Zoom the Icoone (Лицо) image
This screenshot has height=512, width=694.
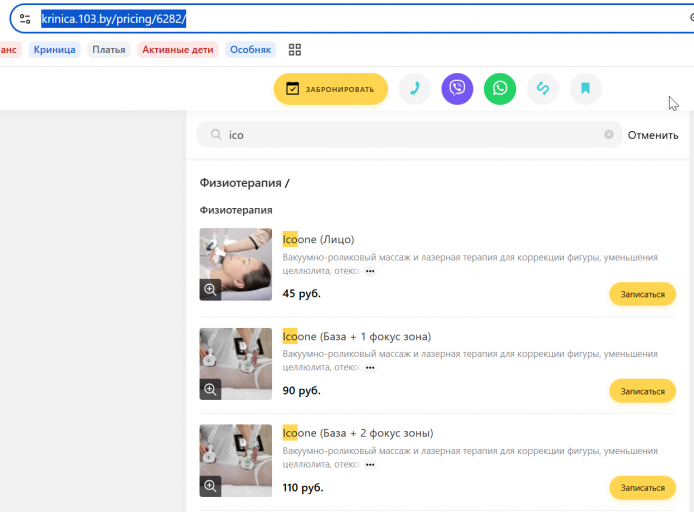pyautogui.click(x=210, y=290)
